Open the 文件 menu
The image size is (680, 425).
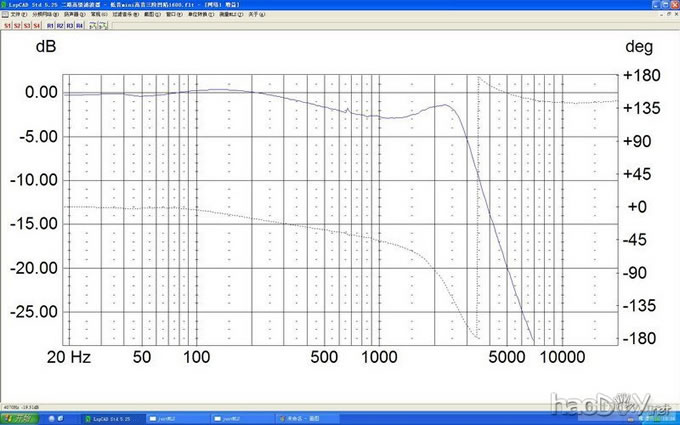[x=13, y=15]
